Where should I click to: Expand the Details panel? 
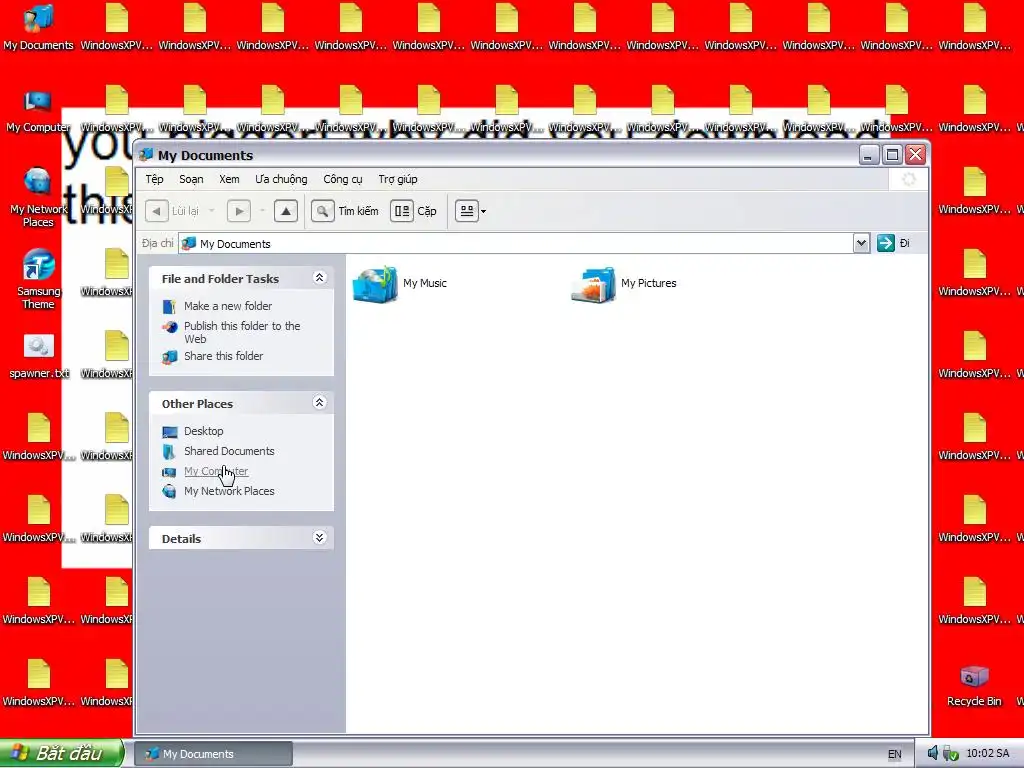tap(319, 538)
